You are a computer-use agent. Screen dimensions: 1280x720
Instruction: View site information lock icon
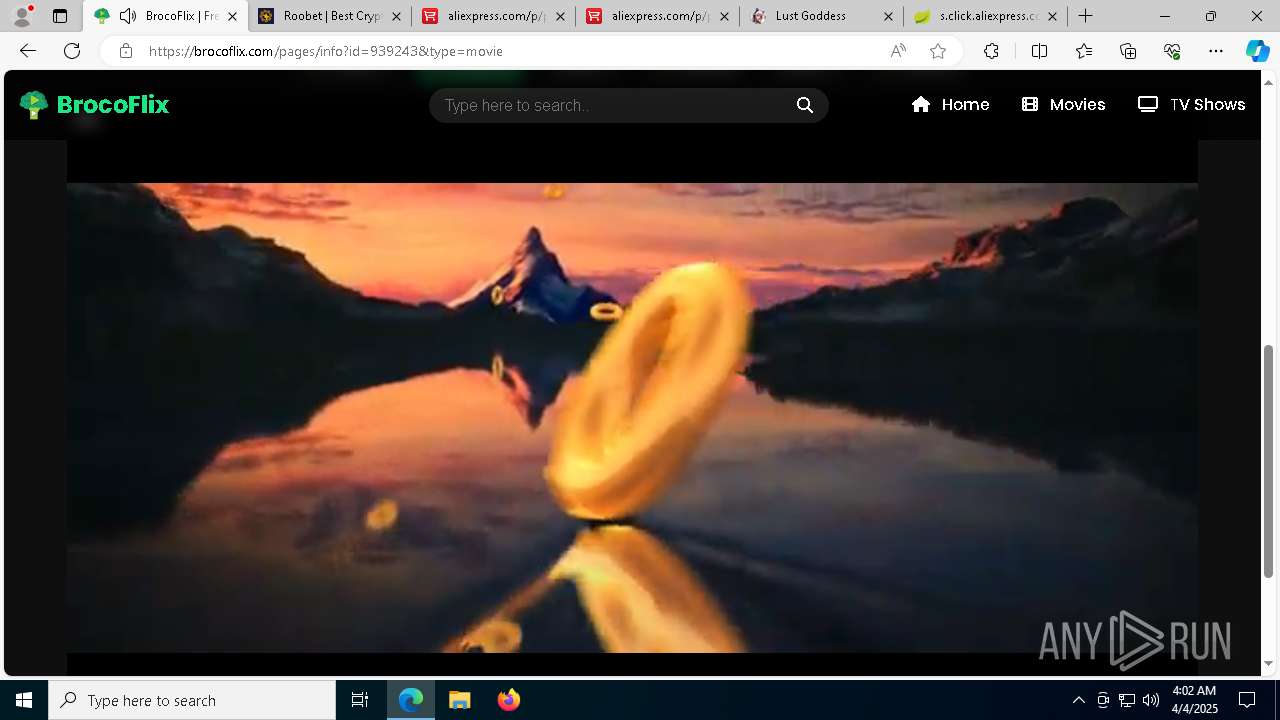[x=126, y=51]
